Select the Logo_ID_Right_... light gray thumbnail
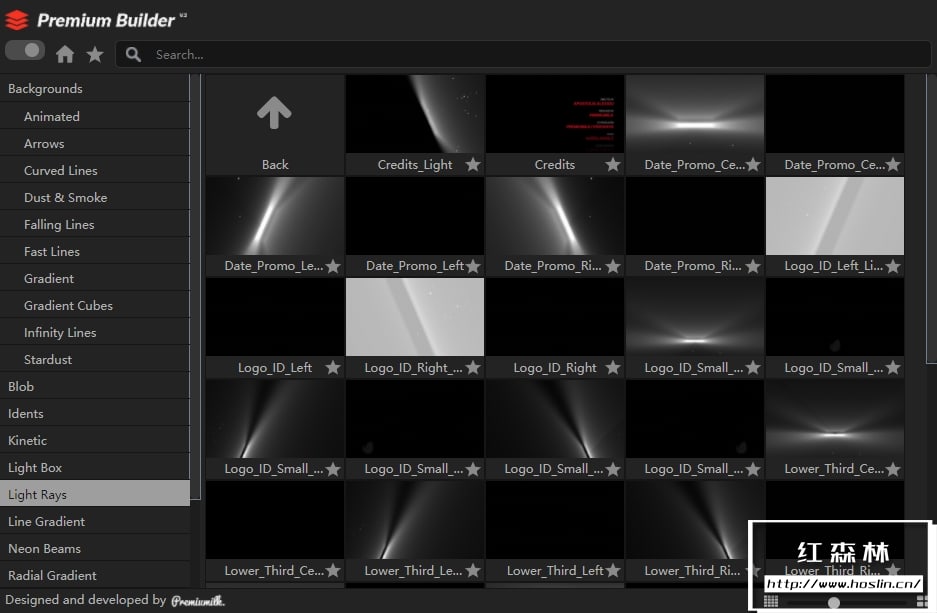The image size is (937, 613). [x=415, y=317]
